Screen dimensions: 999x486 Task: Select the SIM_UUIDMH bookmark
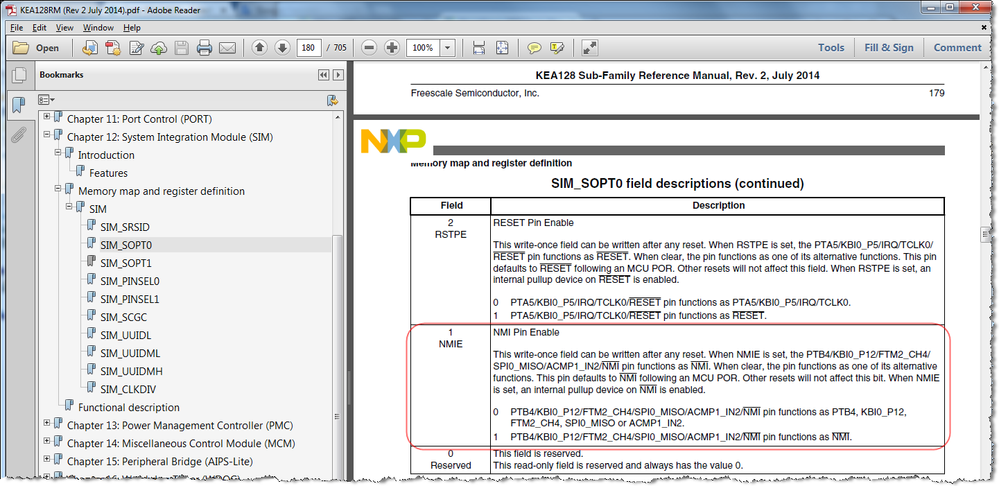[x=129, y=371]
